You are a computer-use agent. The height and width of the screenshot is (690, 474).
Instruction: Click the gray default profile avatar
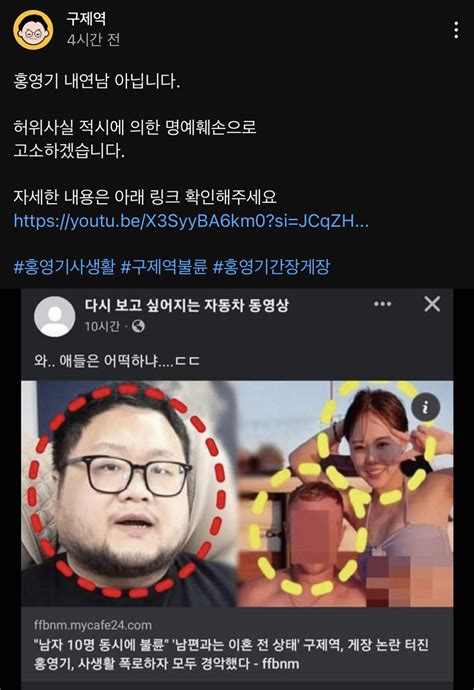(x=55, y=316)
